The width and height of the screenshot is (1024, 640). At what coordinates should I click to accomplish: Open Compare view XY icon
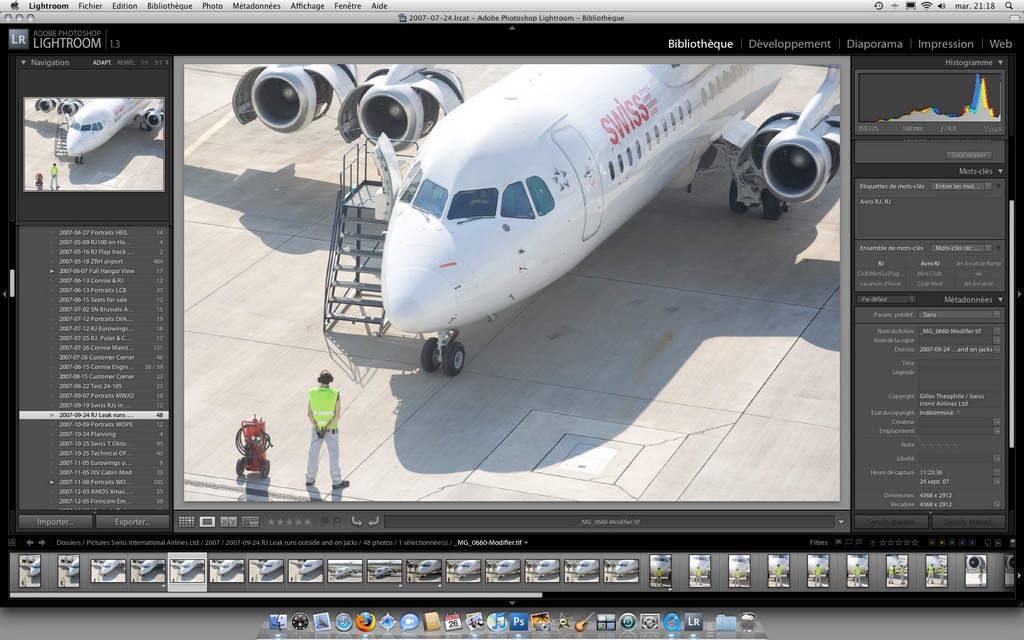pyautogui.click(x=229, y=522)
